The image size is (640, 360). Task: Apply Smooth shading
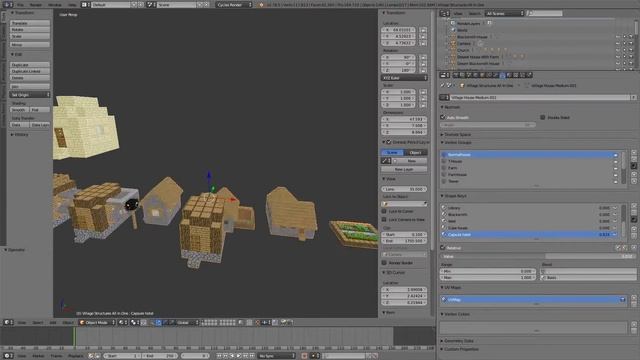[x=19, y=110]
